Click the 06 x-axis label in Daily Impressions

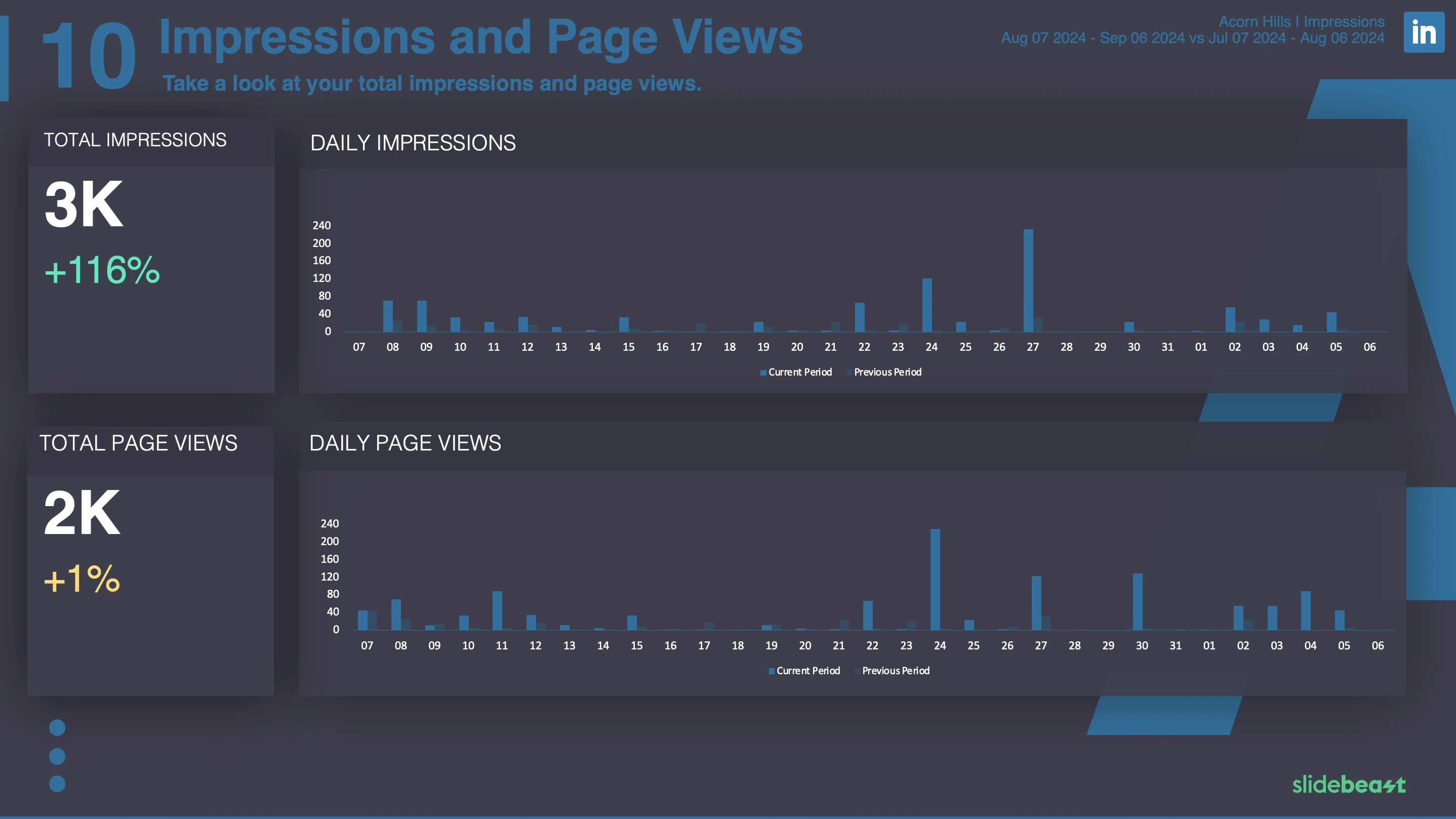pos(1369,347)
